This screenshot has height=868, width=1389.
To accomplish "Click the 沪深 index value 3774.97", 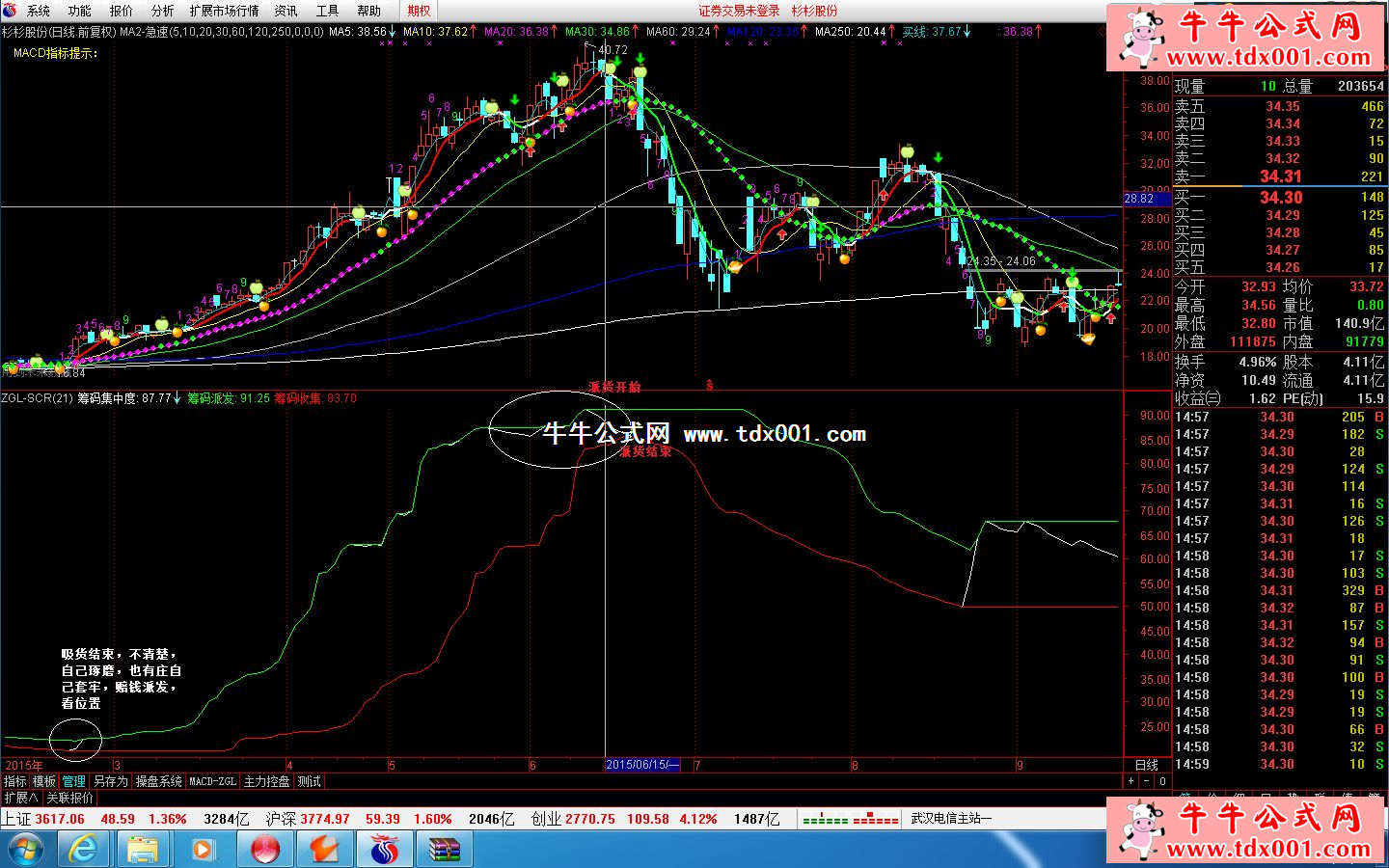I will [x=325, y=819].
